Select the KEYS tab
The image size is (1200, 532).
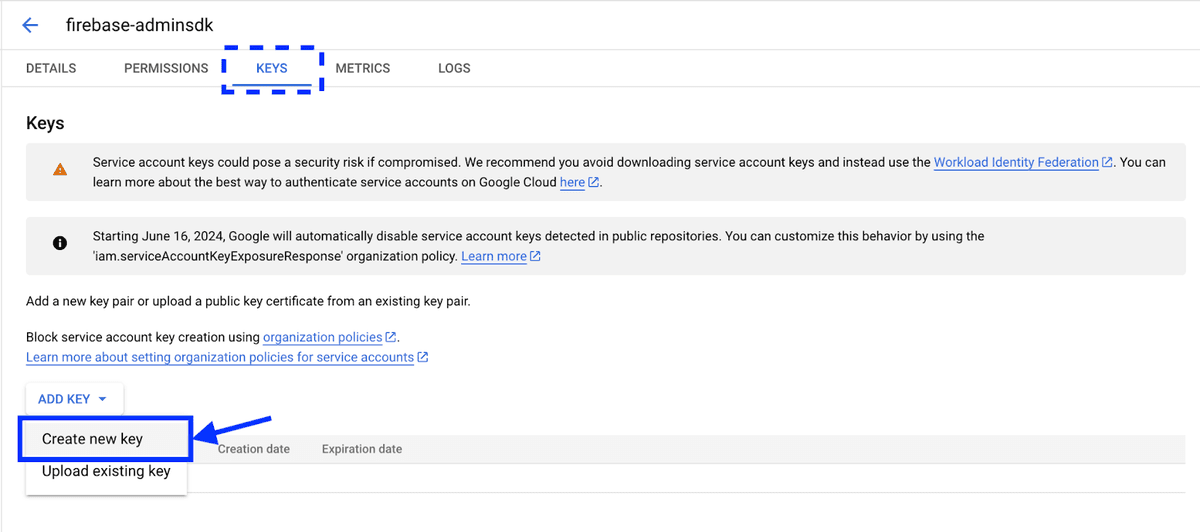point(271,68)
